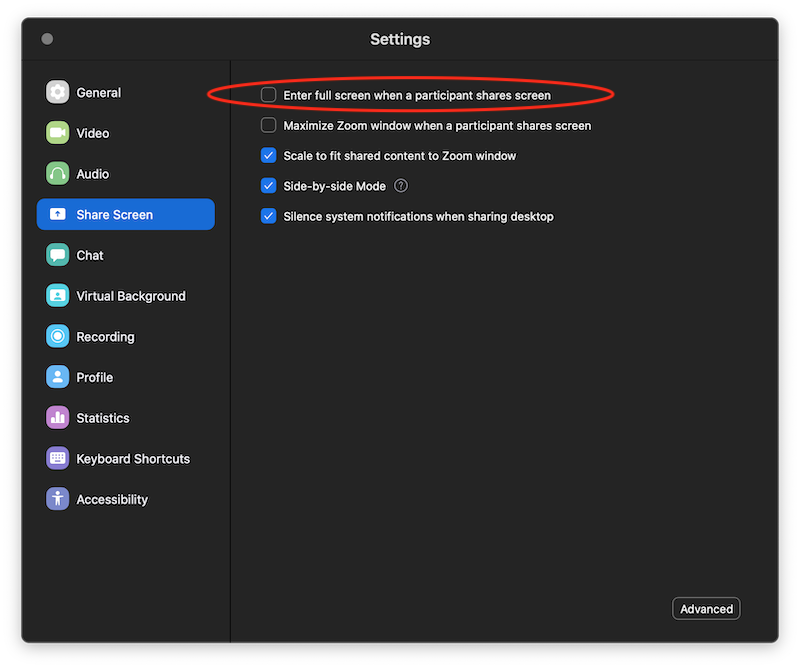Open the Advanced share screen options
800x668 pixels.
tap(706, 609)
